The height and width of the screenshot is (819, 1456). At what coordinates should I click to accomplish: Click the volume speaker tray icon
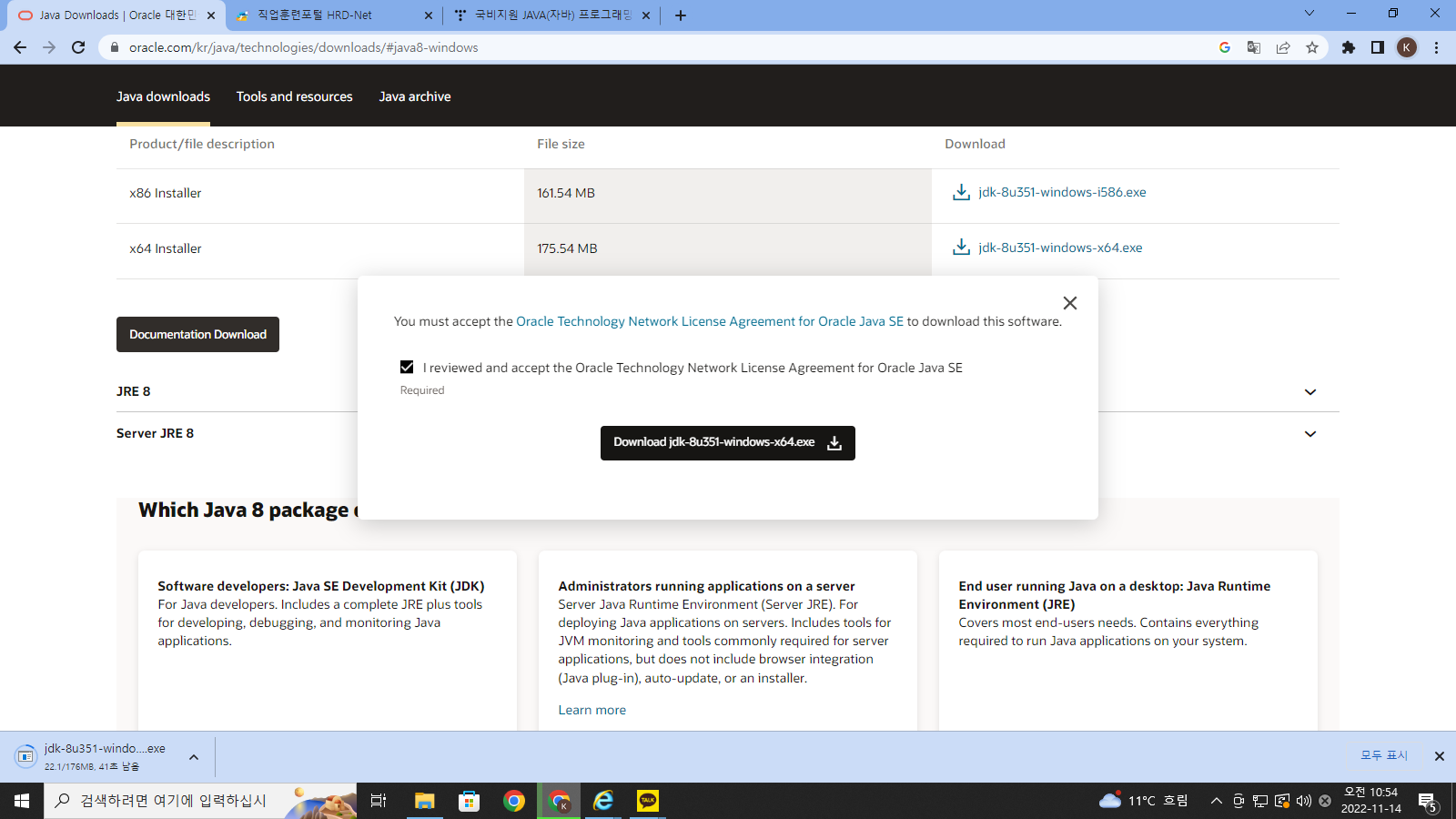pos(1304,801)
